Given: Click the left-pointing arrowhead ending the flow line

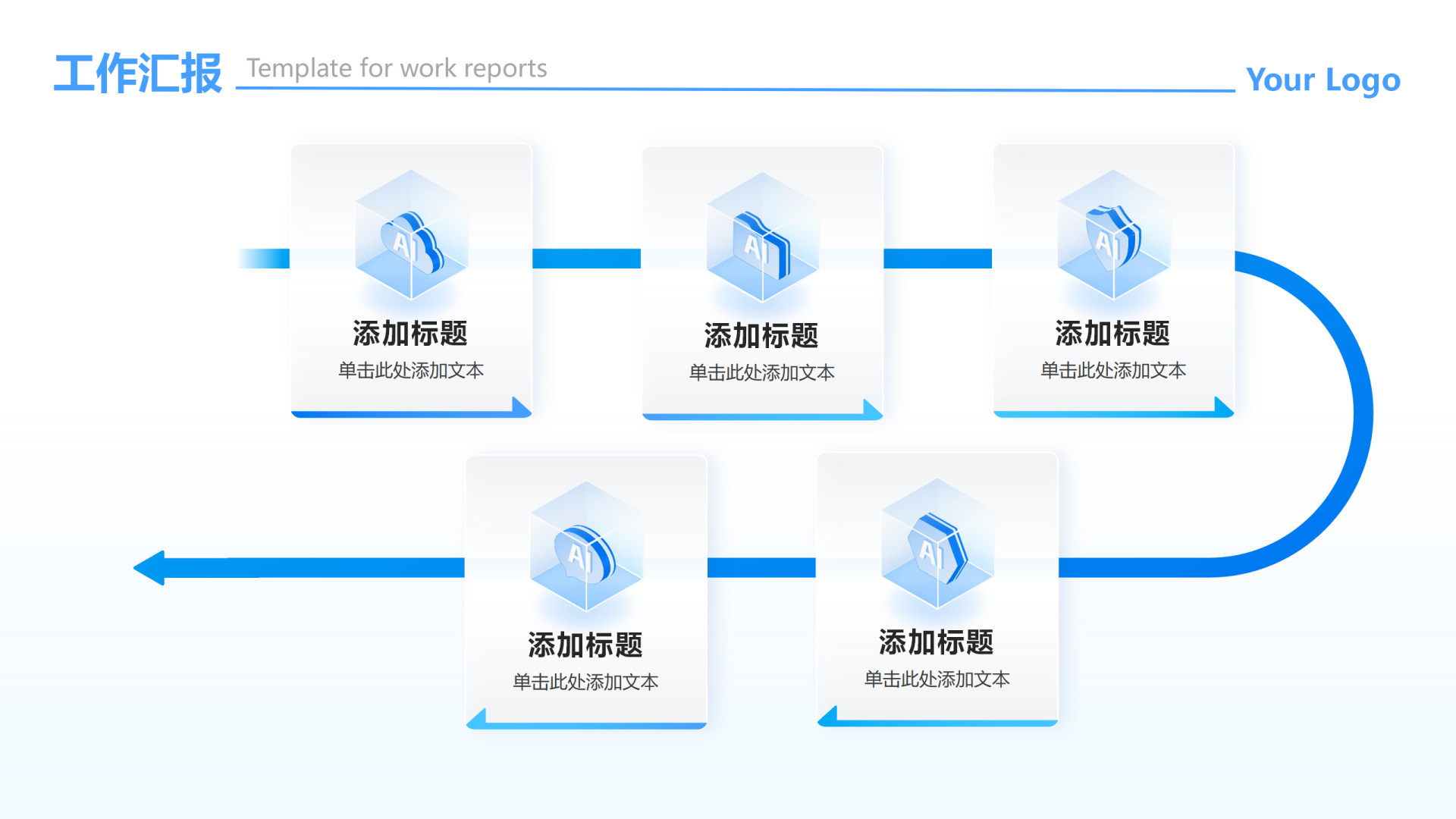Looking at the screenshot, I should pos(151,568).
